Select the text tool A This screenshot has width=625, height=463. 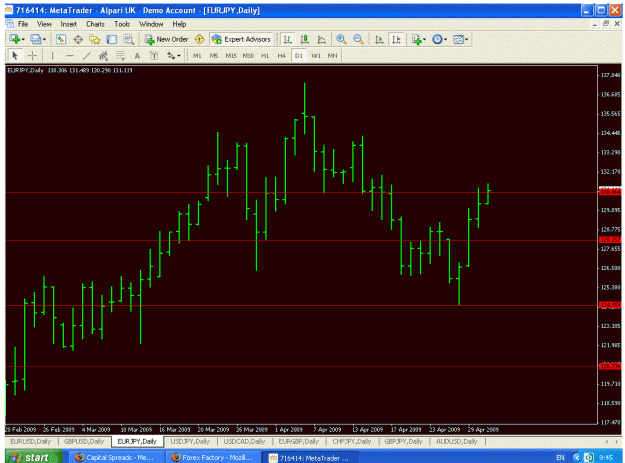pyautogui.click(x=137, y=56)
